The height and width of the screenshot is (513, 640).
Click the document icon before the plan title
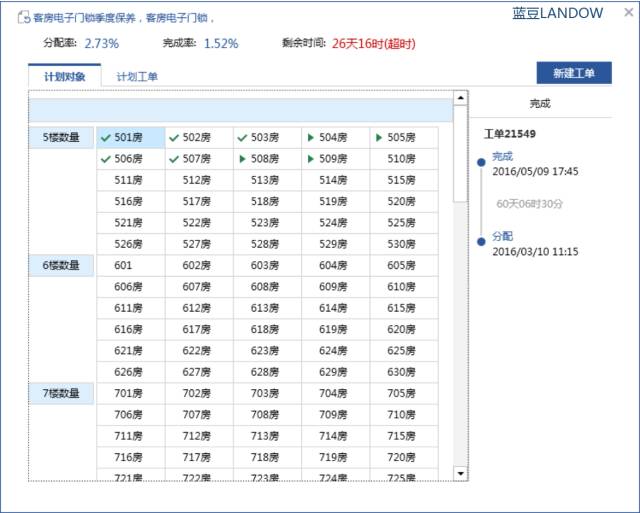tap(24, 18)
